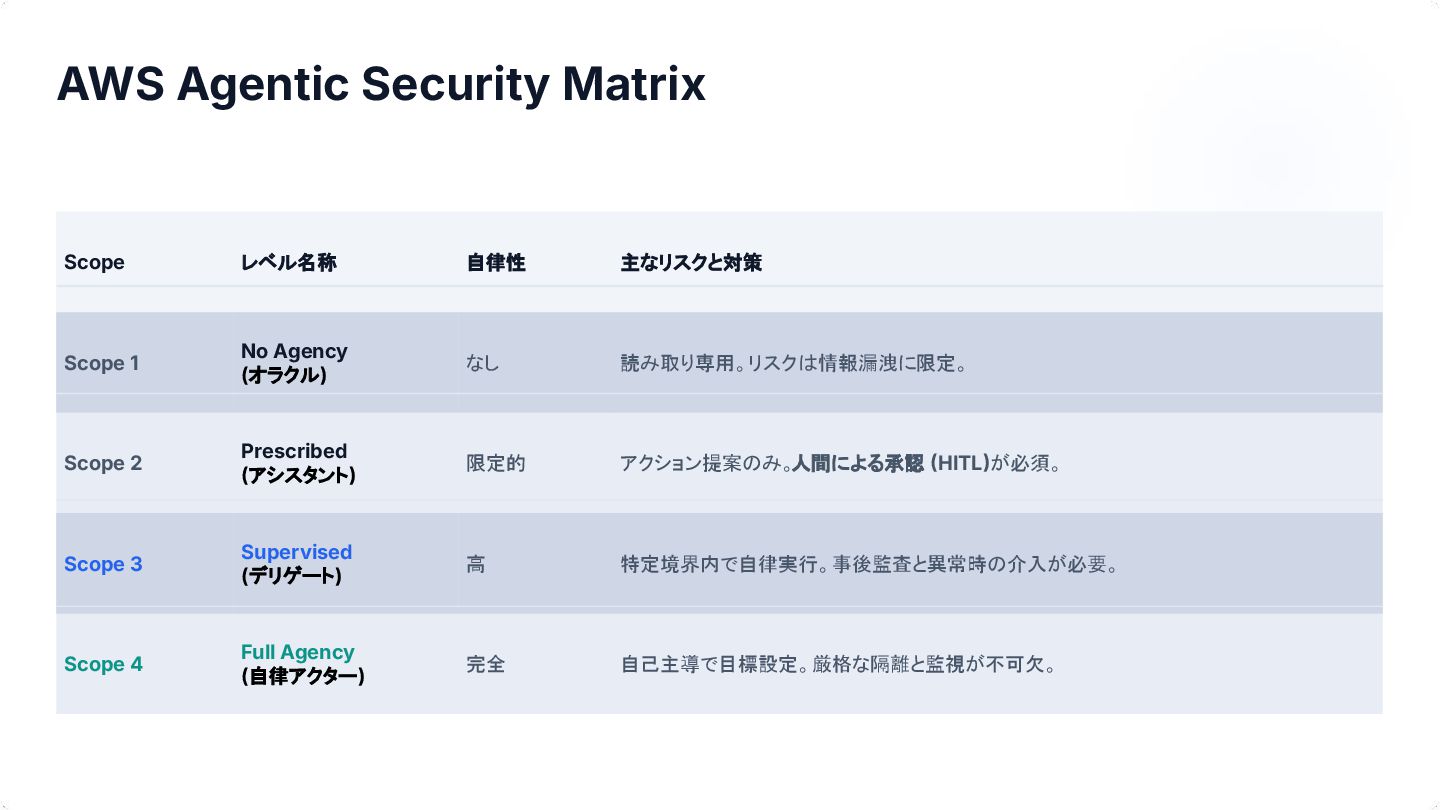The height and width of the screenshot is (810, 1440).
Task: Select the Scope 2 row label
Action: tap(103, 463)
